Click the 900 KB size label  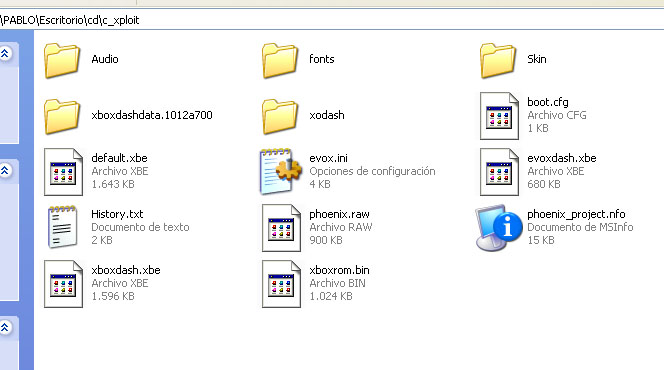(x=325, y=240)
